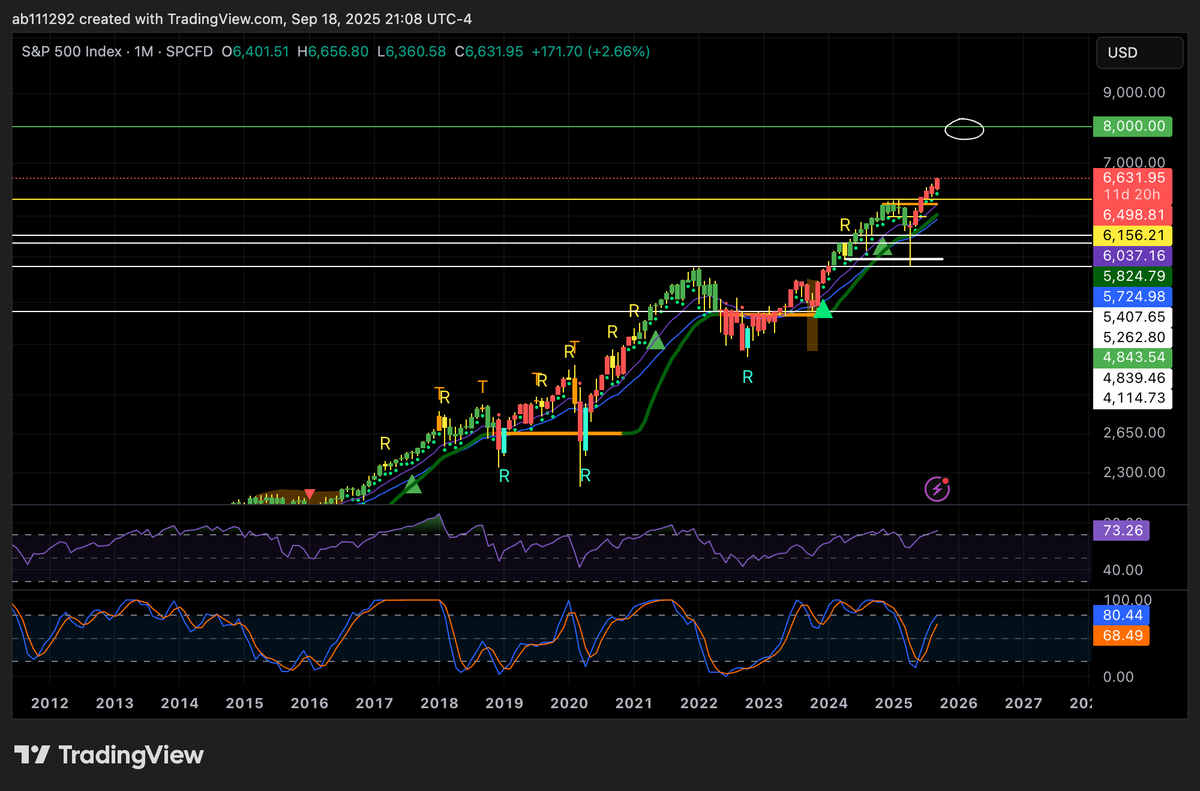
Task: Click the current price label 6,631.95
Action: (1132, 177)
